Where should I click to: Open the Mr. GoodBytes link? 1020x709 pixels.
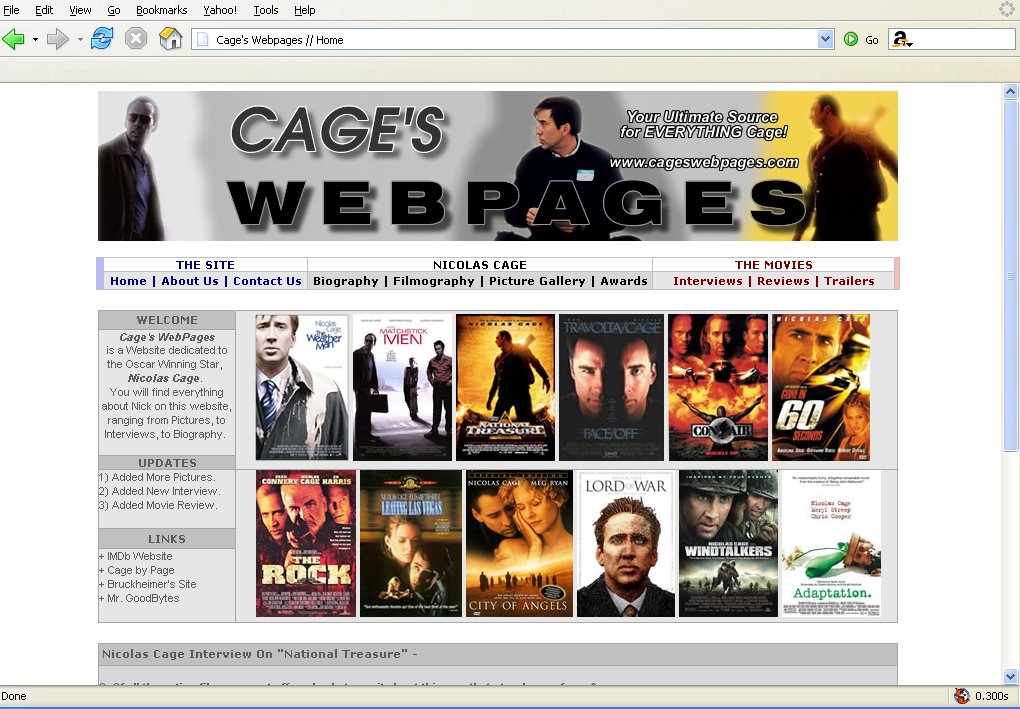click(x=142, y=598)
